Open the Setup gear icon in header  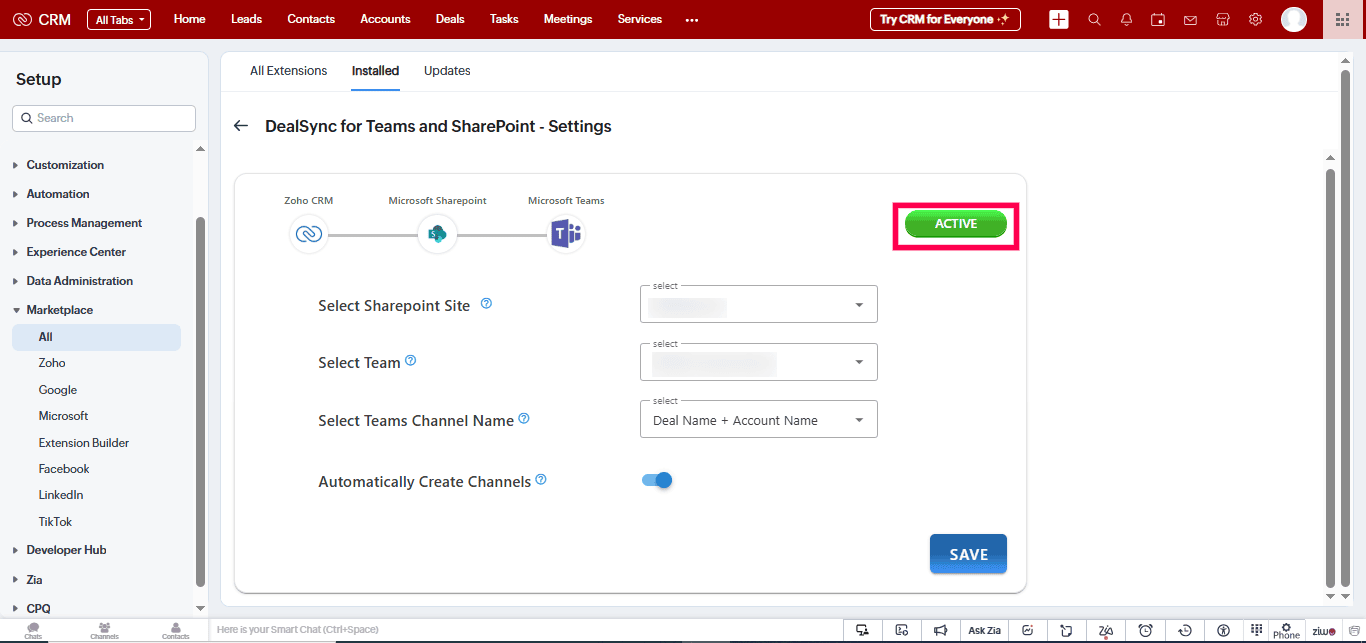coord(1255,19)
